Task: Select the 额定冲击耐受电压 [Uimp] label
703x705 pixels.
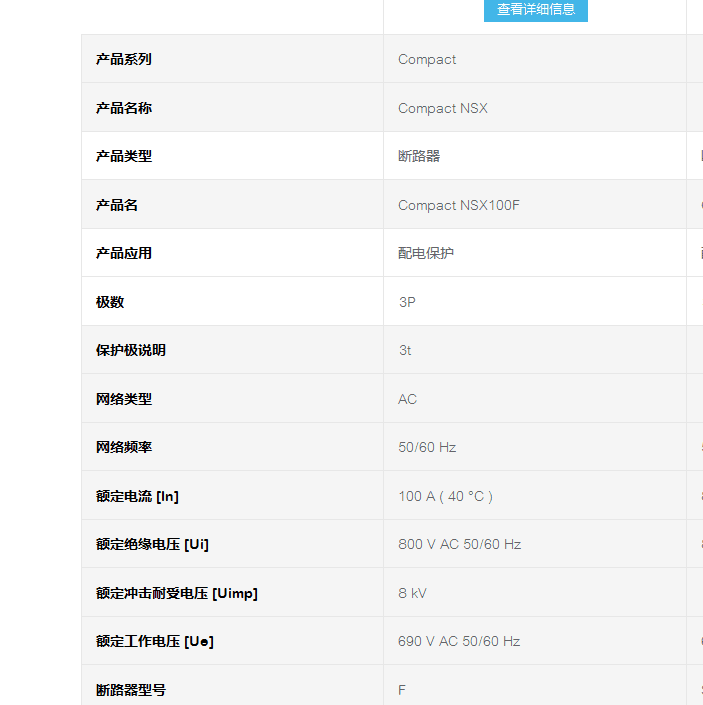Action: (x=177, y=593)
